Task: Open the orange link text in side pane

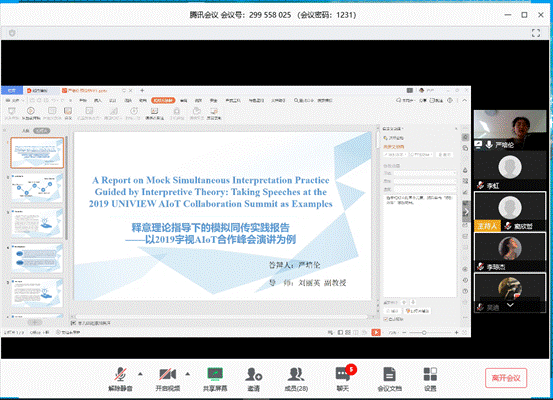Action: pyautogui.click(x=394, y=147)
